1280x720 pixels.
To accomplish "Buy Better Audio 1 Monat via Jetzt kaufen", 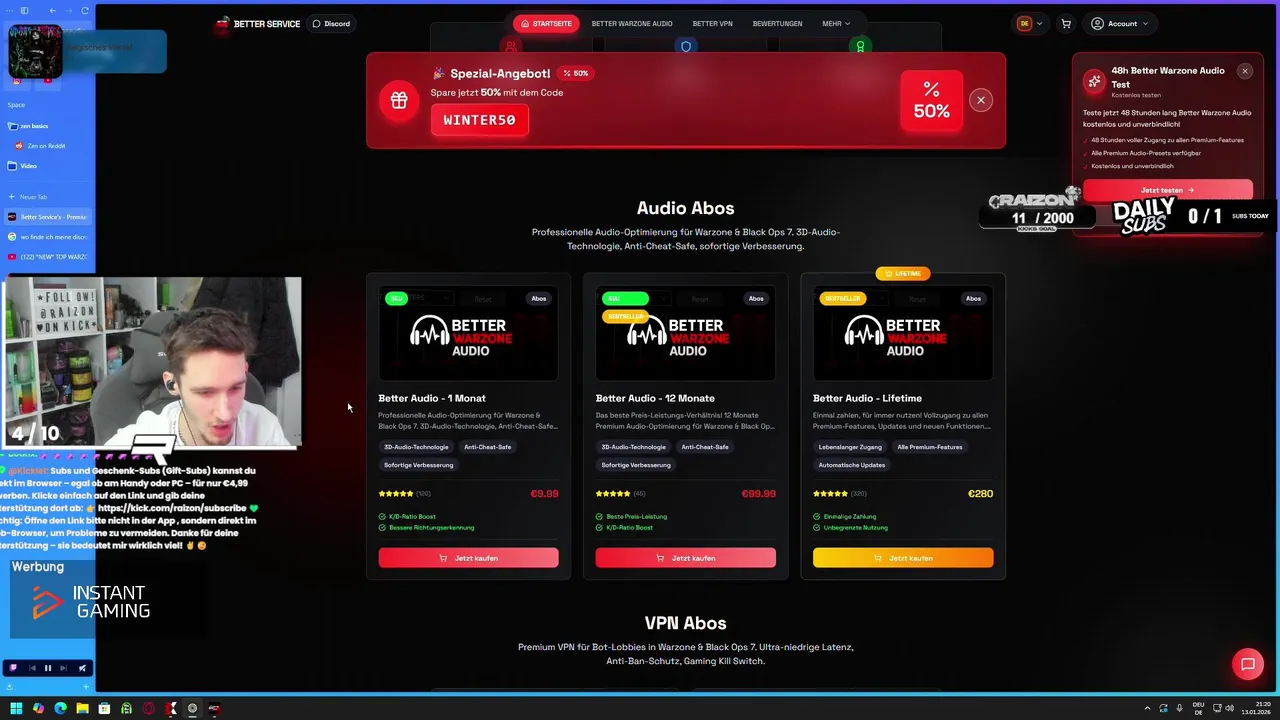I will (x=468, y=558).
